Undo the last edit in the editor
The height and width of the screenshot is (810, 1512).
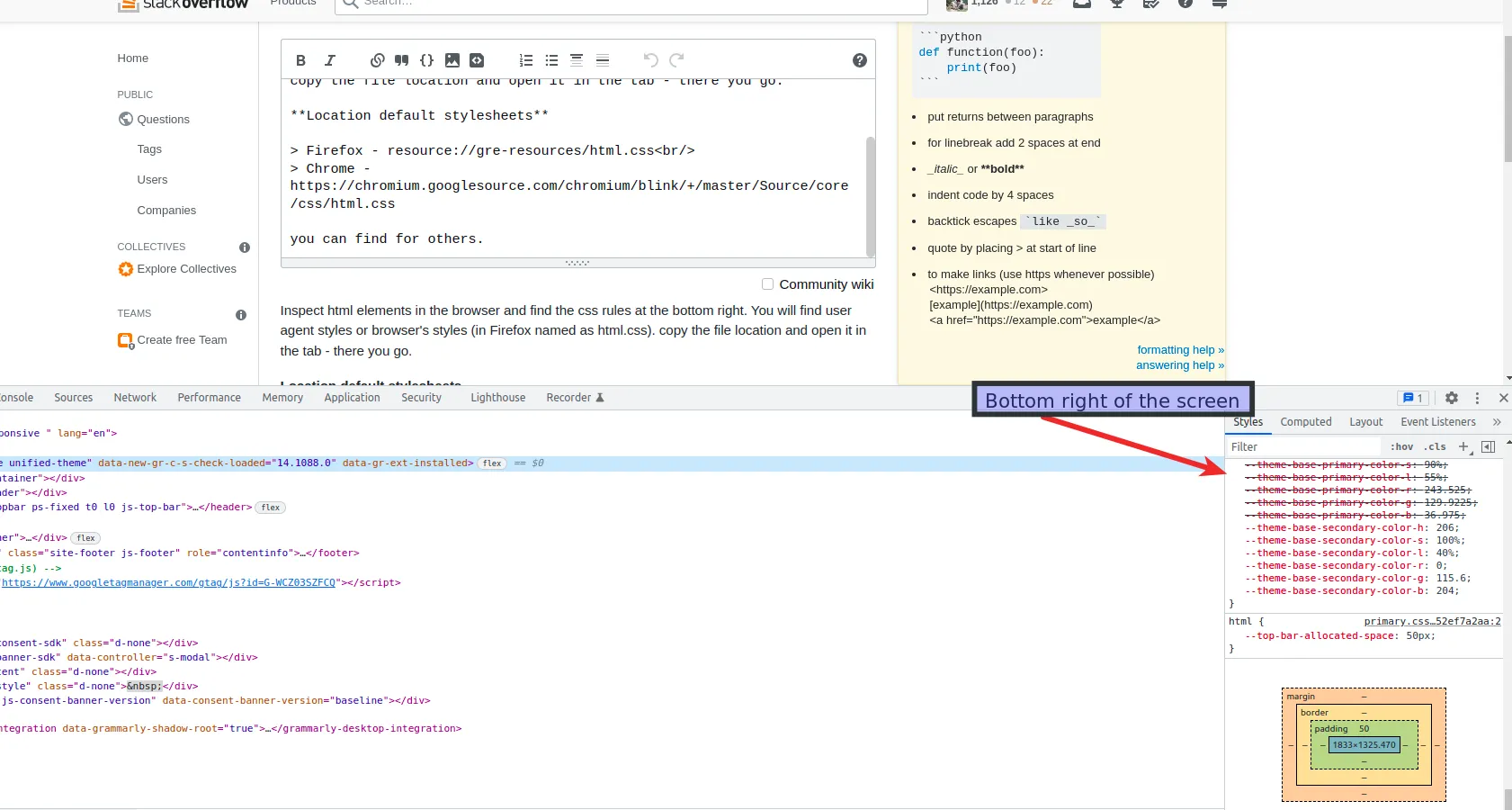tap(651, 60)
